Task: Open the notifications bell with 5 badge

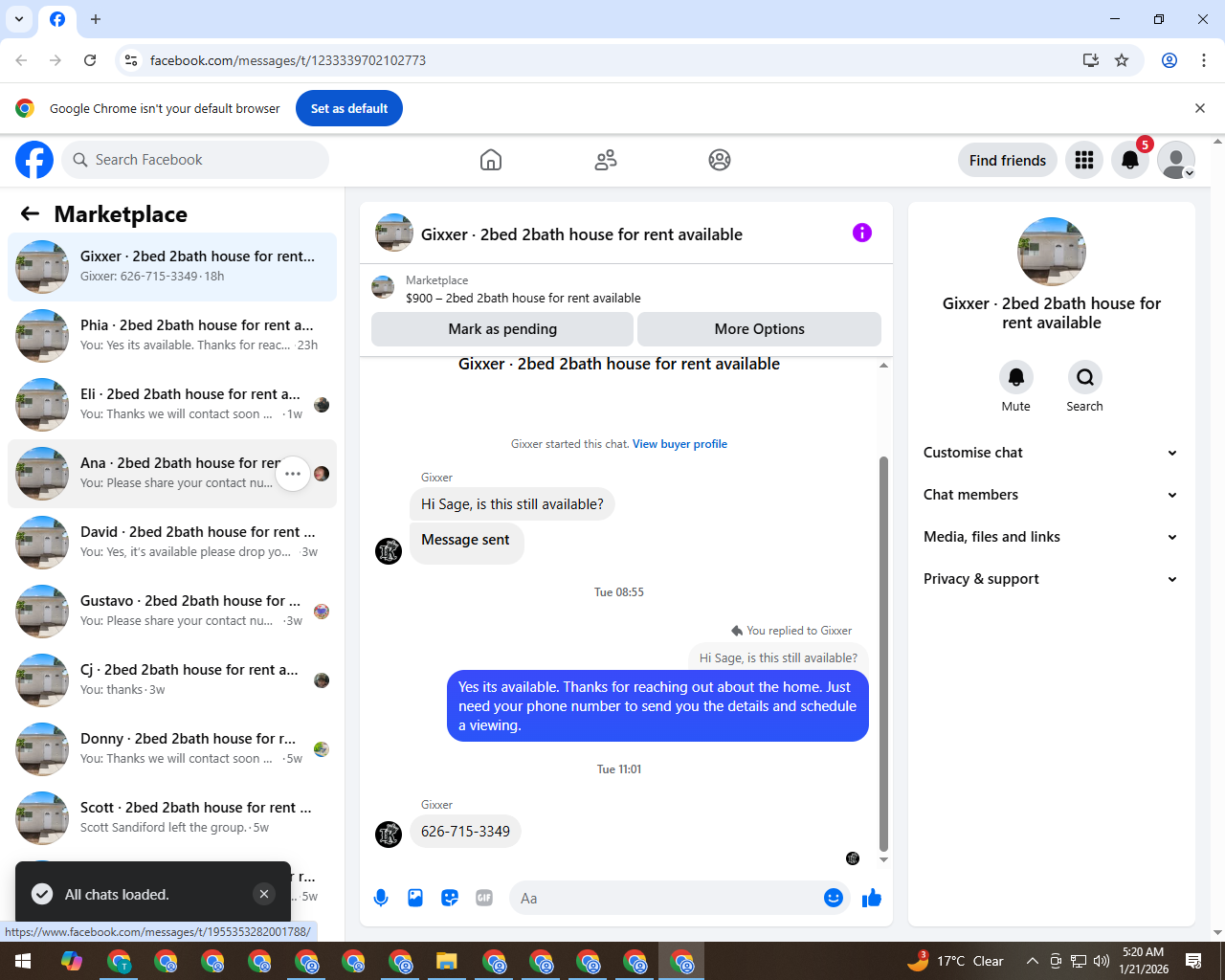Action: [x=1130, y=160]
